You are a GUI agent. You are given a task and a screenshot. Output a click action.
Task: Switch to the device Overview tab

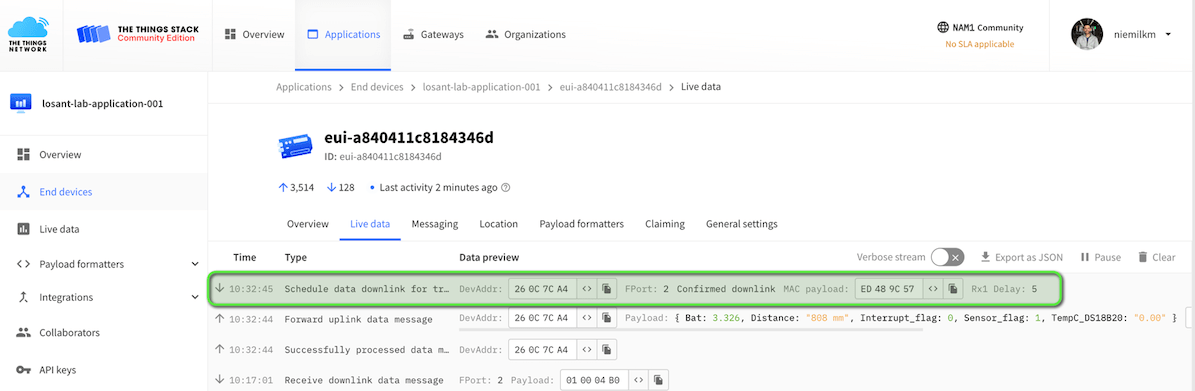click(308, 224)
